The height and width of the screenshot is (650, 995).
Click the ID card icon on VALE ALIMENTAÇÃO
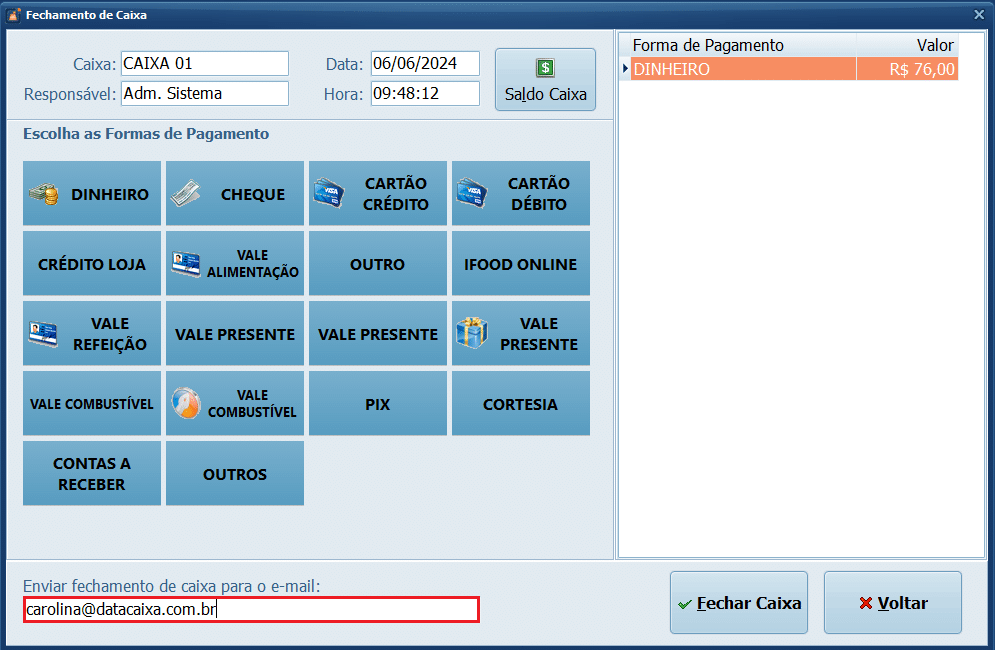coord(186,264)
